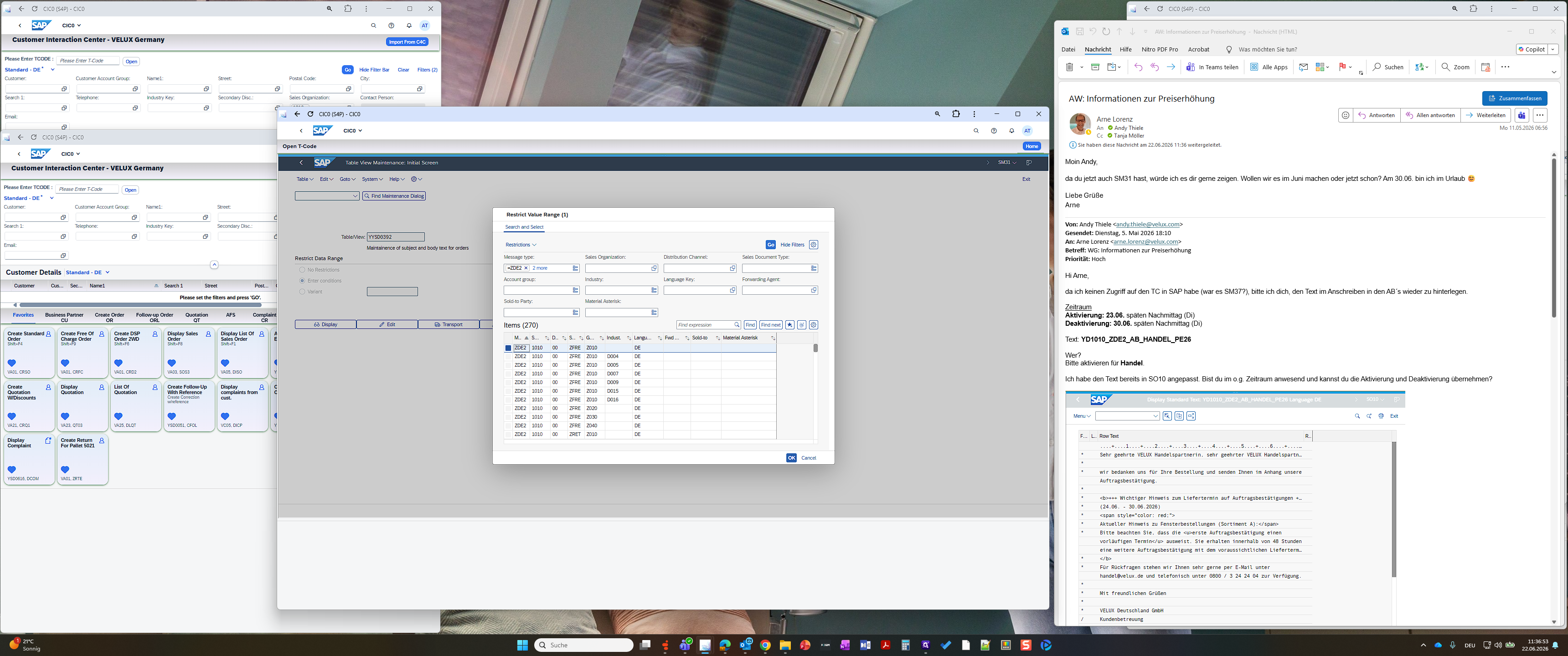Click Cancel in Restrict Value Range dialog
Screen dimensions: 1568x656
coord(808,458)
